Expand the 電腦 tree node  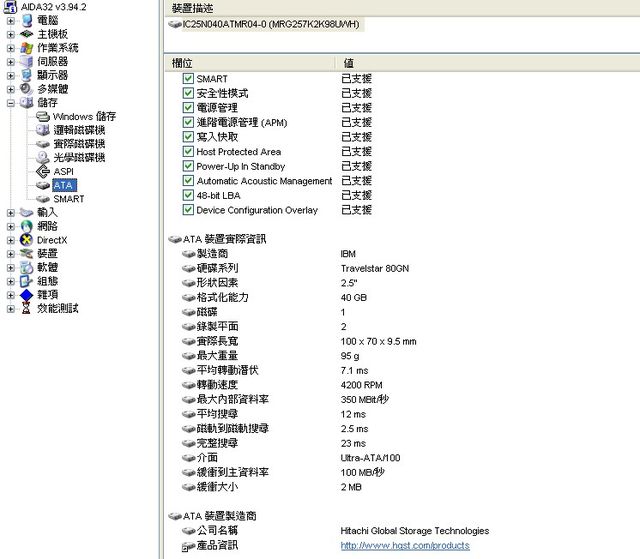[x=11, y=21]
